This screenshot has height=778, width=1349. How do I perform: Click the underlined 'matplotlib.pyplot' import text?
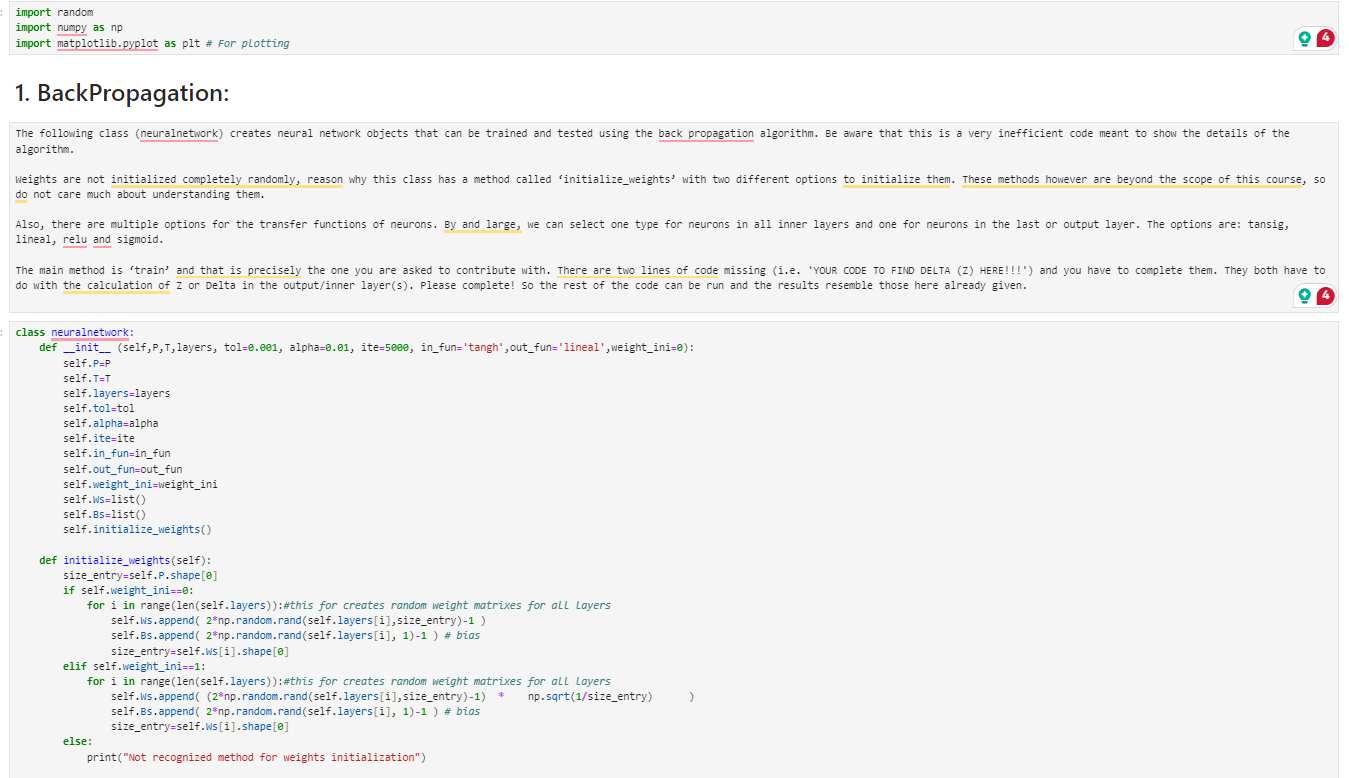110,43
